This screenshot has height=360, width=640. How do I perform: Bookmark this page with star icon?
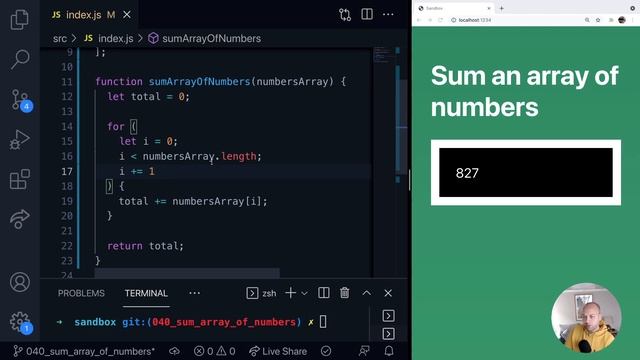598,20
